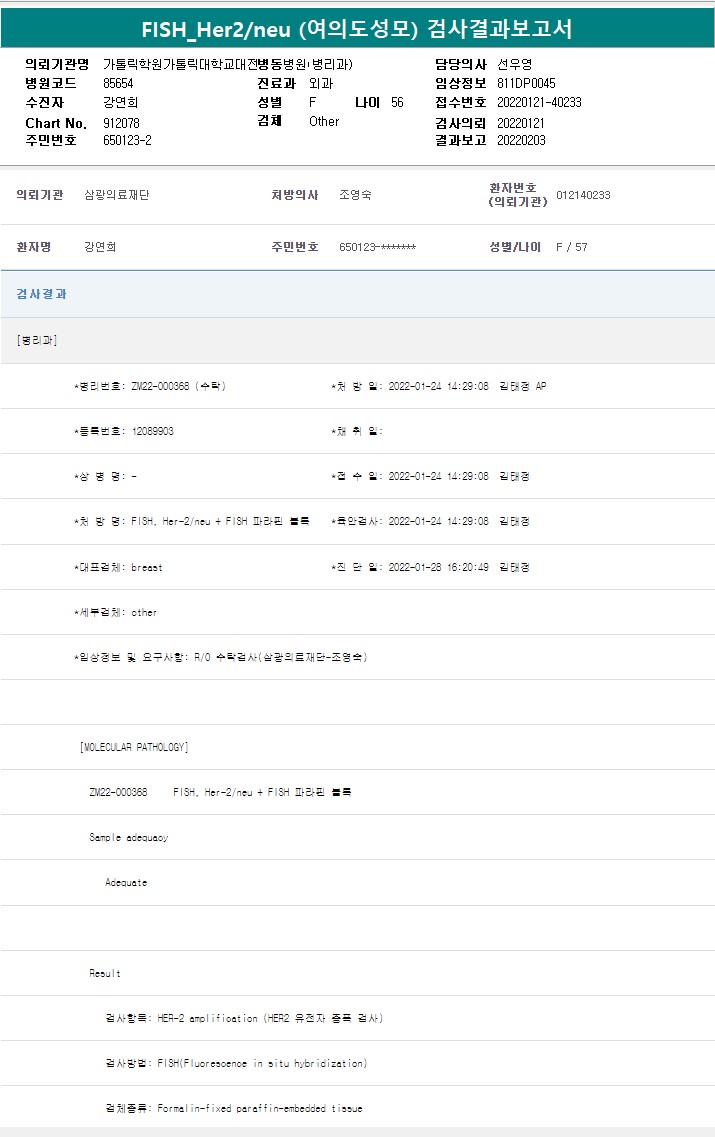The width and height of the screenshot is (715, 1137).
Task: Select the attending doctor name 선우영
Action: (515, 64)
